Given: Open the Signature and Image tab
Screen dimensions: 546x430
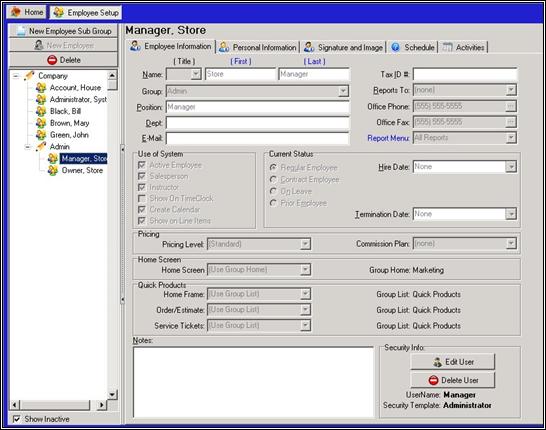Looking at the screenshot, I should point(343,47).
